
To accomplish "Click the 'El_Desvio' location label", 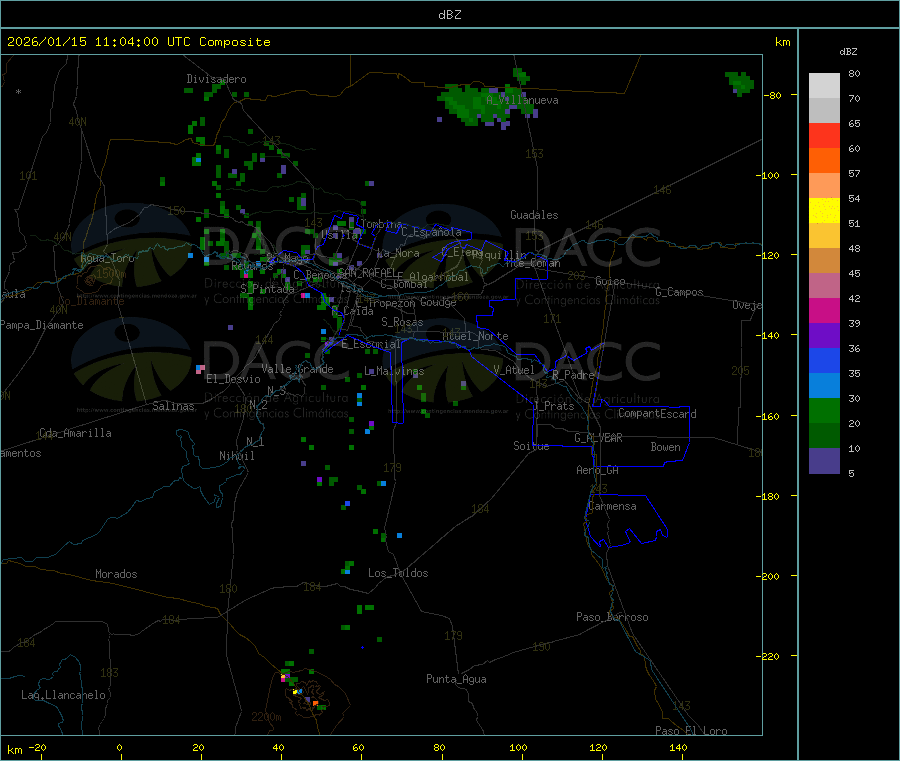I will pos(233,379).
